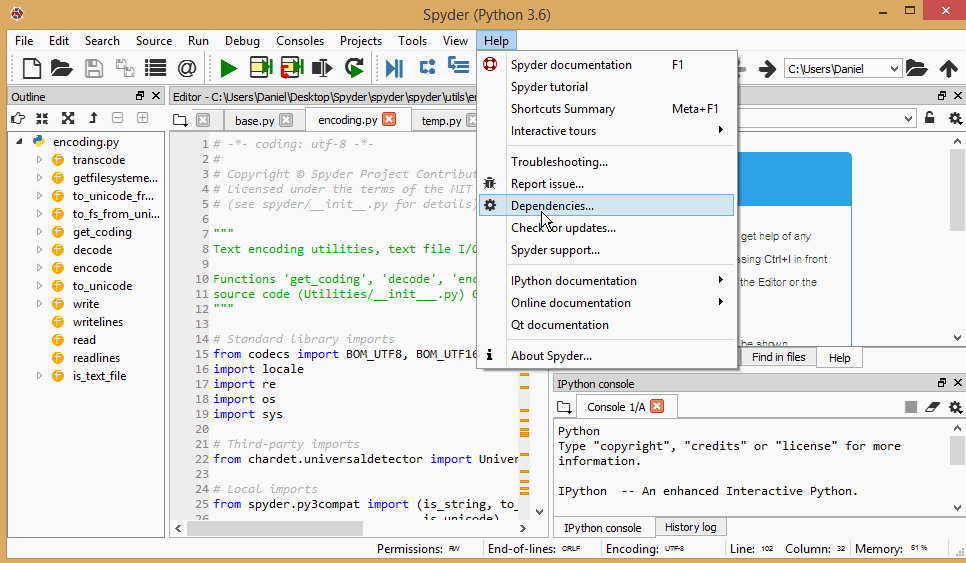This screenshot has height=563, width=966.
Task: Clear console with eraser icon
Action: click(x=933, y=407)
